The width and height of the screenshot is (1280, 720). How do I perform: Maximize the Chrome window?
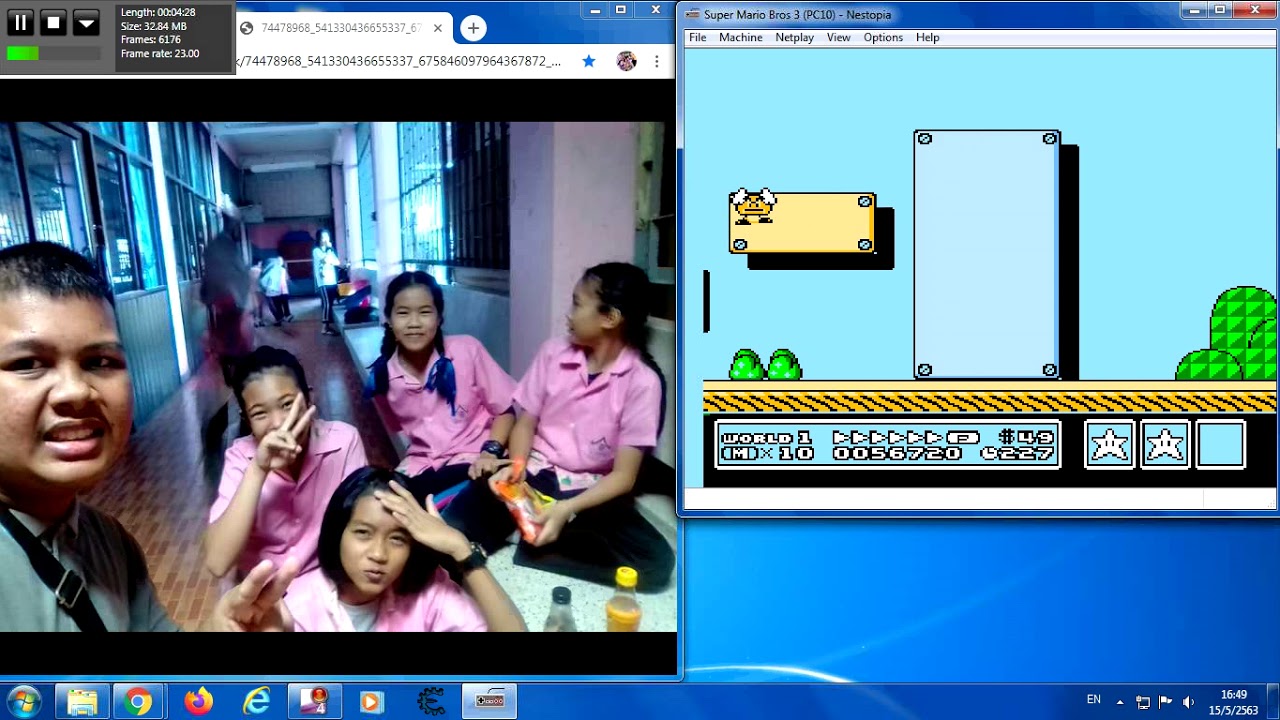tap(621, 10)
